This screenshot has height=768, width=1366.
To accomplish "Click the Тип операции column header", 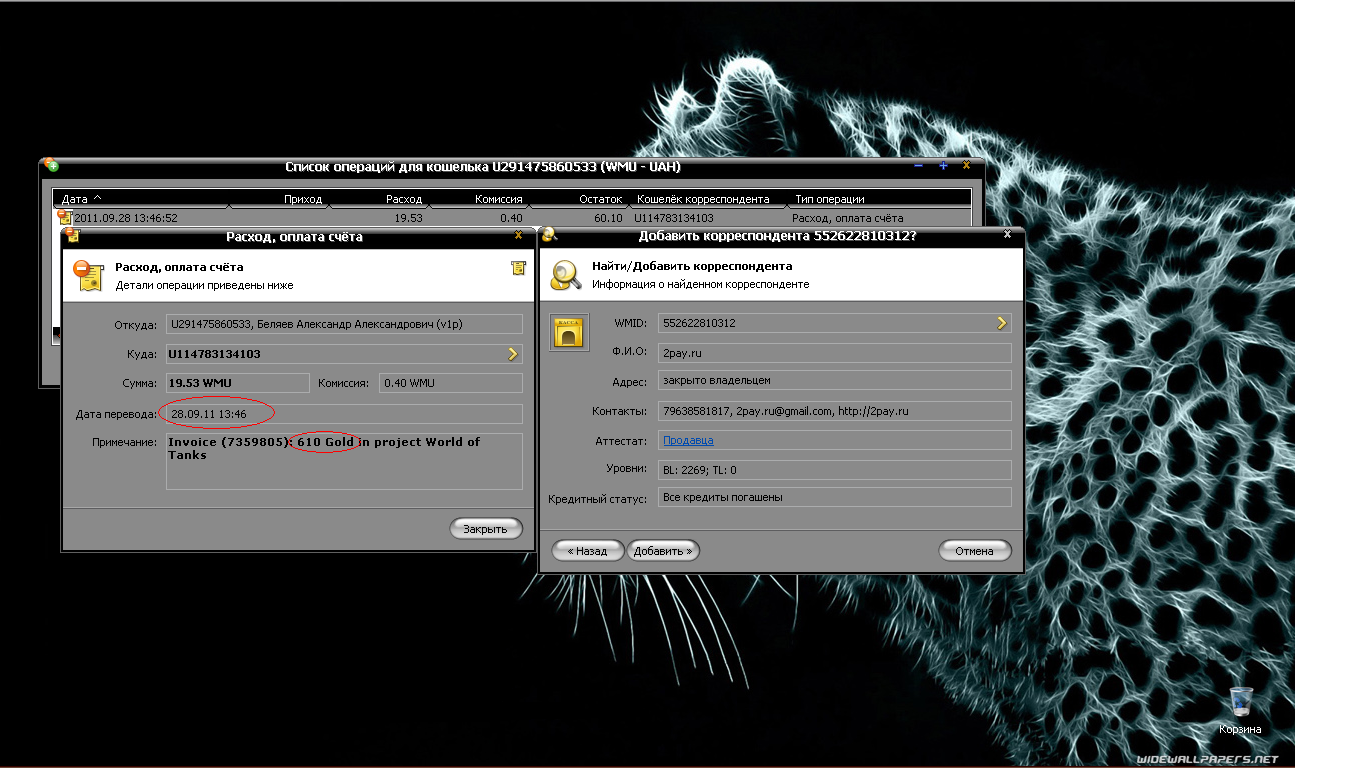I will (830, 199).
